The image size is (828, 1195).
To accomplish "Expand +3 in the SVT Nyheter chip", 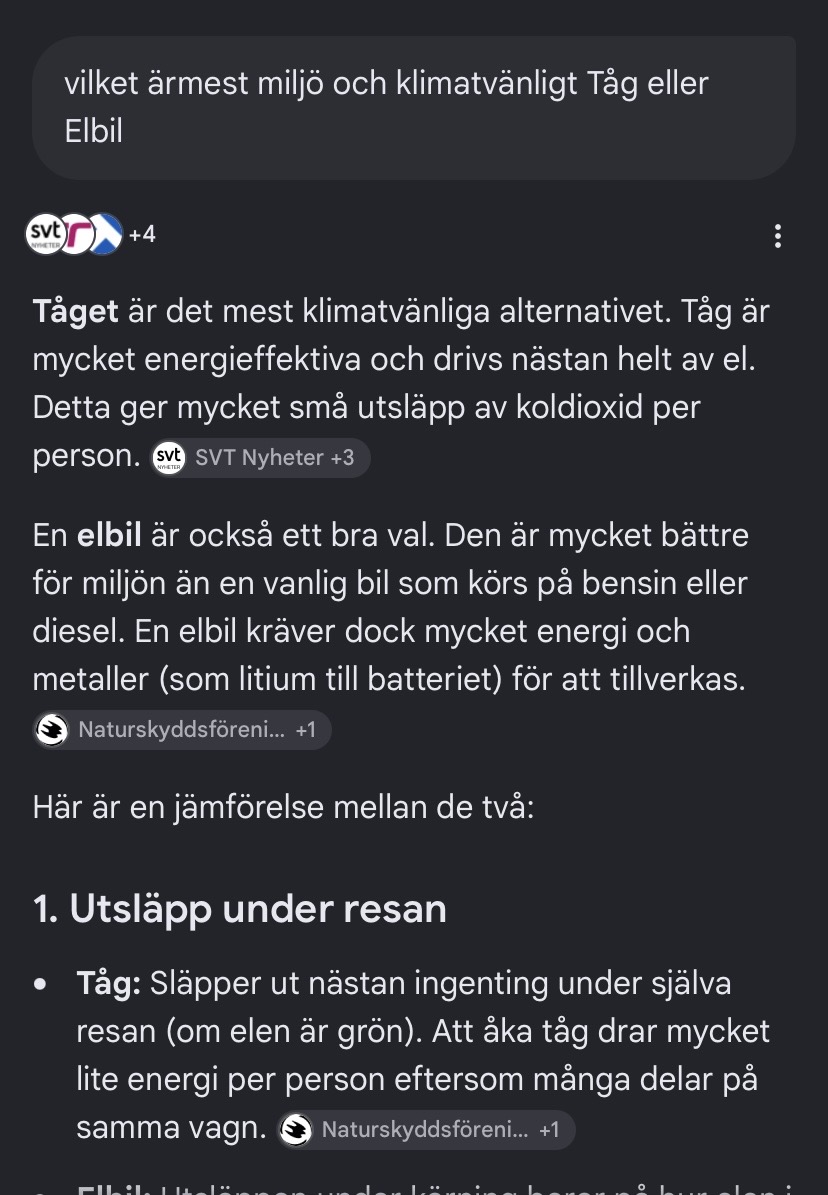I will [342, 457].
